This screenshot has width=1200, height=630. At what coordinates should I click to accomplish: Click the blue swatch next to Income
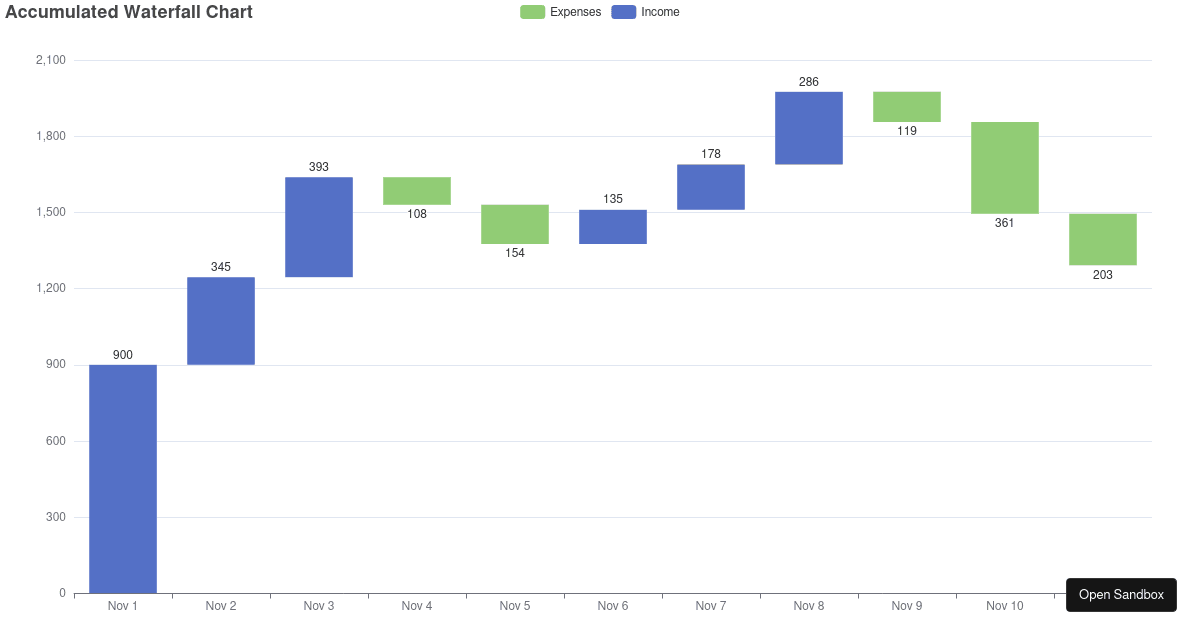coord(623,12)
